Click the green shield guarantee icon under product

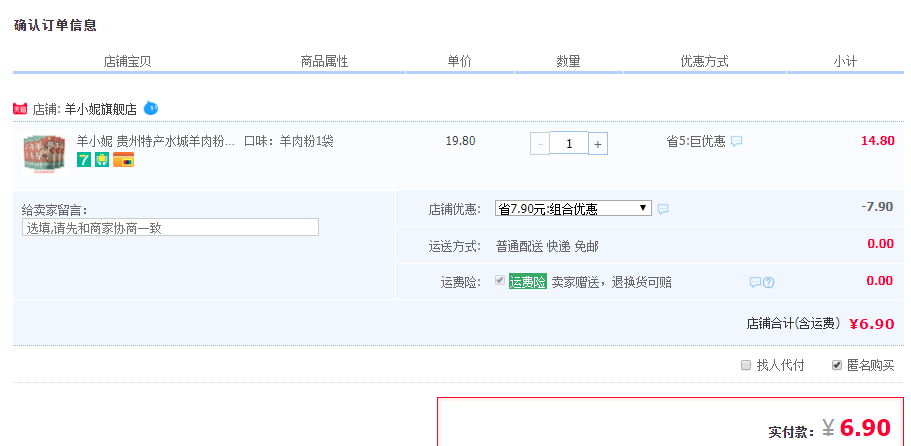tap(102, 160)
